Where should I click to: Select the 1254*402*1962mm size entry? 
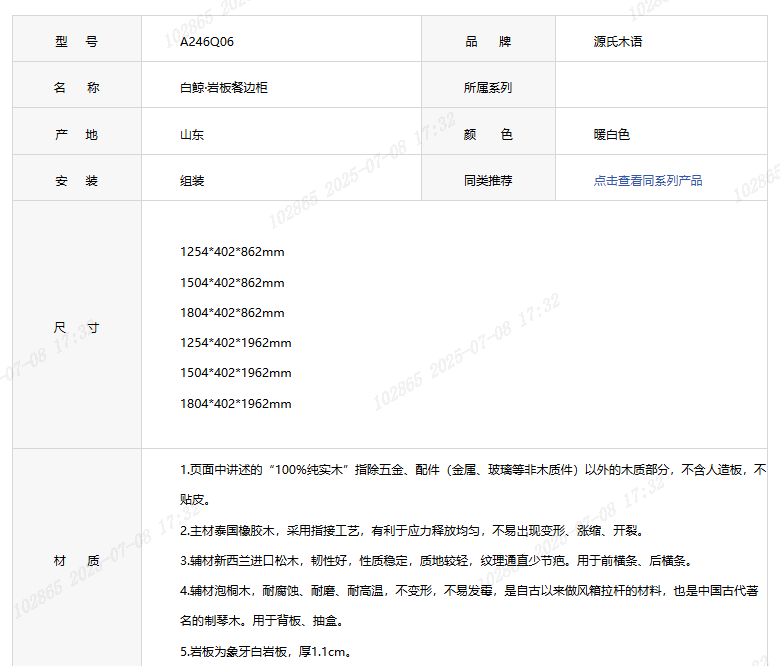pyautogui.click(x=235, y=343)
